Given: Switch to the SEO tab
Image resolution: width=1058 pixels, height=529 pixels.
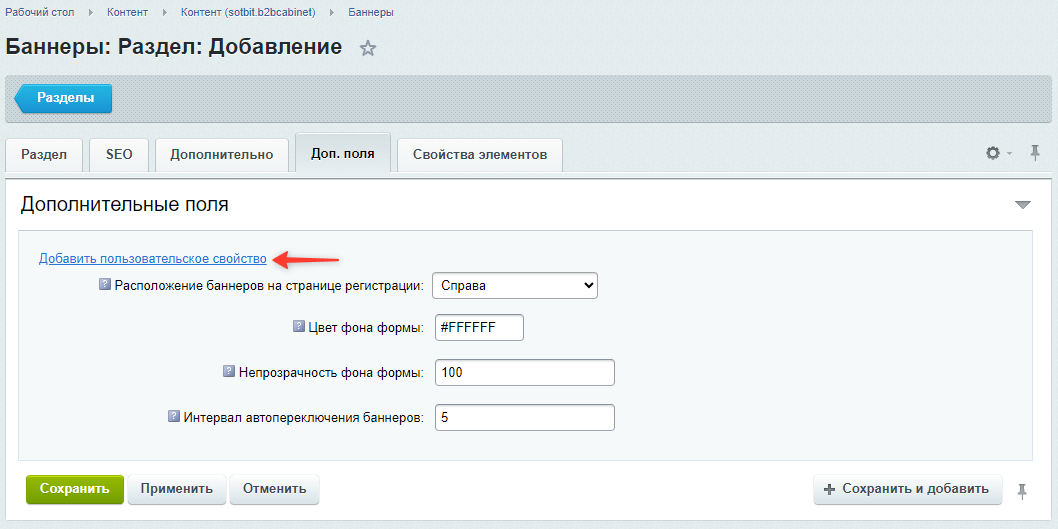Looking at the screenshot, I should point(119,155).
